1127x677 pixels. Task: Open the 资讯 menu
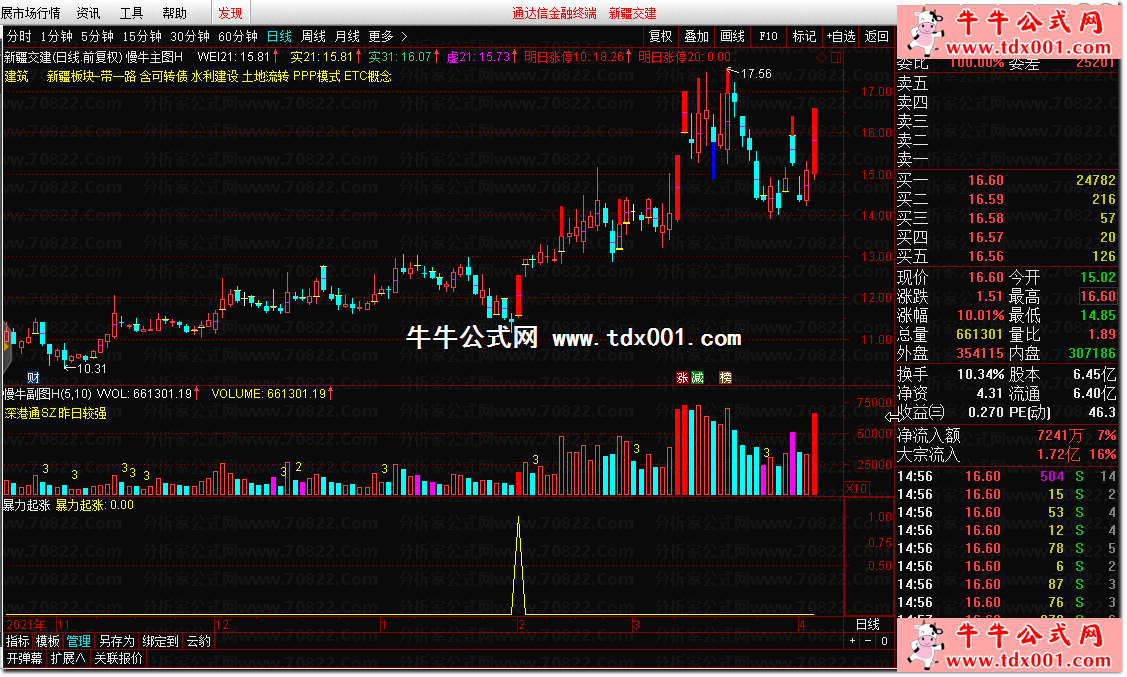(x=88, y=13)
